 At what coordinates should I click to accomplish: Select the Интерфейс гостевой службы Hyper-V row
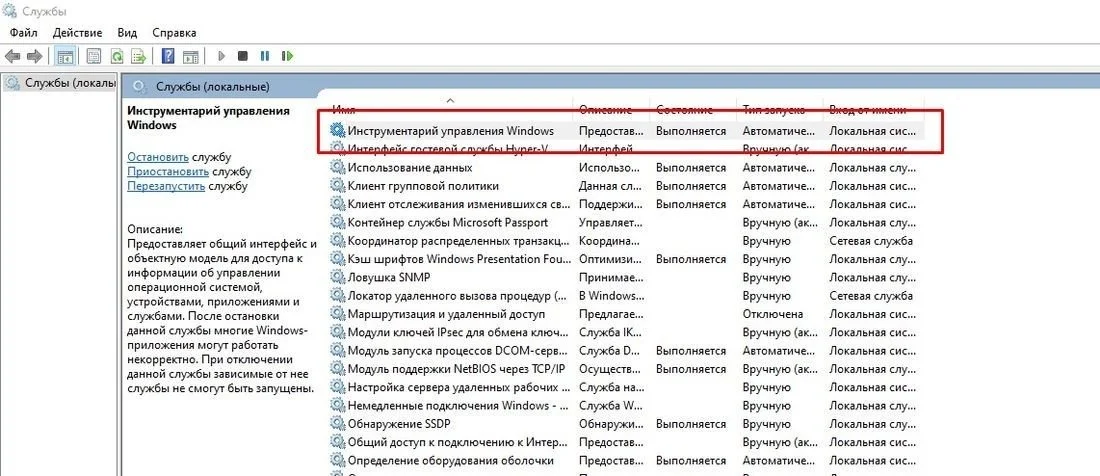tap(624, 149)
